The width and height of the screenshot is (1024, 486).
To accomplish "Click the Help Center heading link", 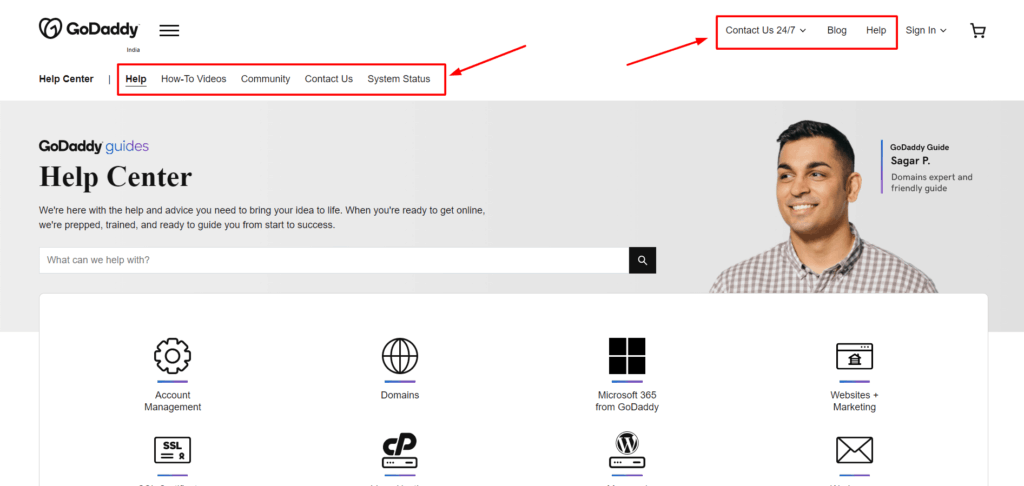I will click(66, 79).
